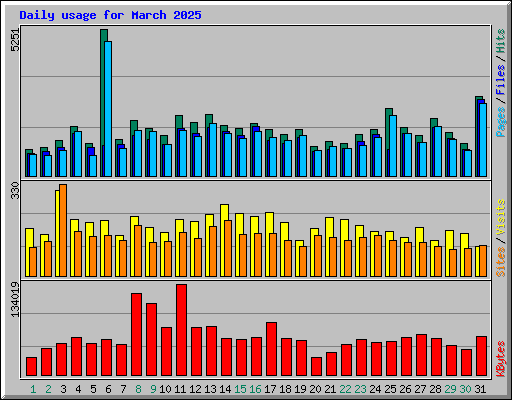Click day 16 on the x-axis
512x400 pixels.
coord(255,389)
